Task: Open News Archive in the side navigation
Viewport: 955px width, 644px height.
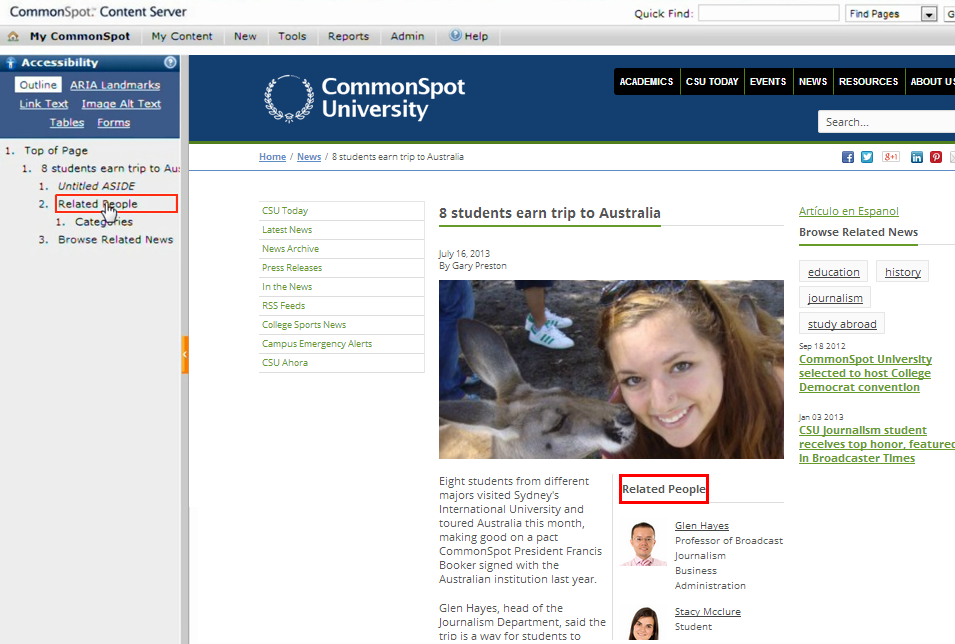Action: [x=342, y=249]
